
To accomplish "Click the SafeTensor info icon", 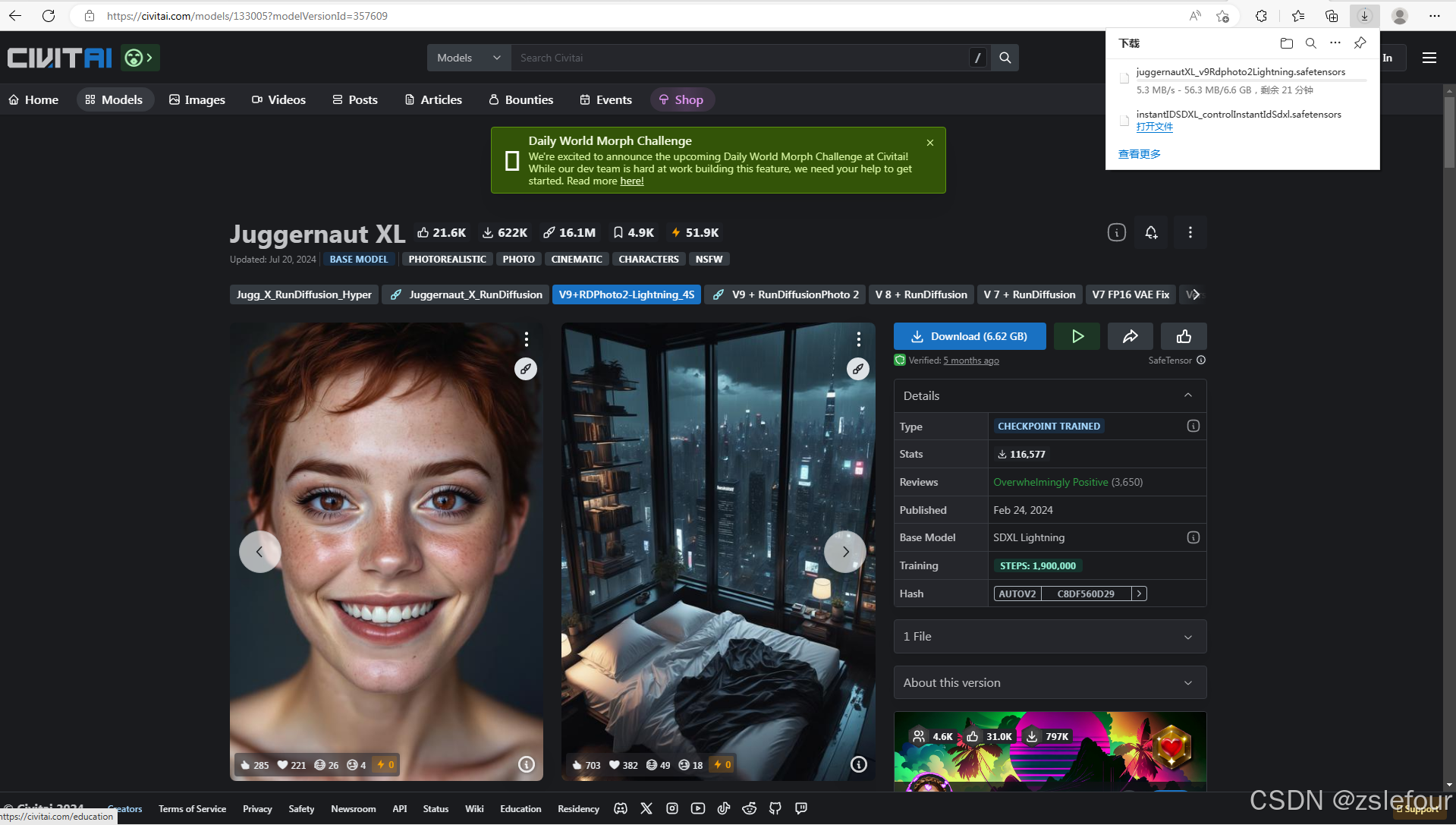I will click(1200, 361).
